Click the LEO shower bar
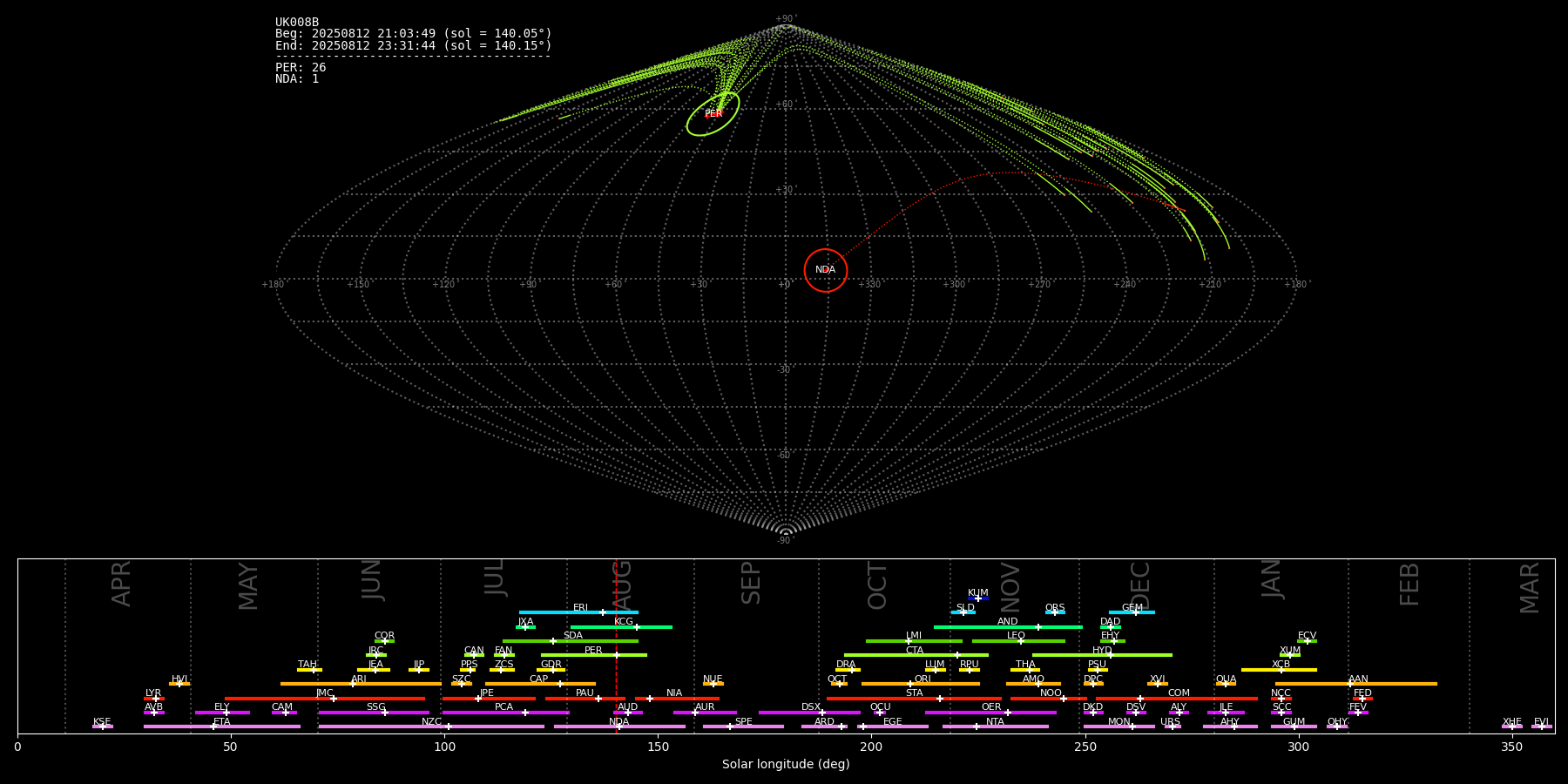 pos(1018,641)
